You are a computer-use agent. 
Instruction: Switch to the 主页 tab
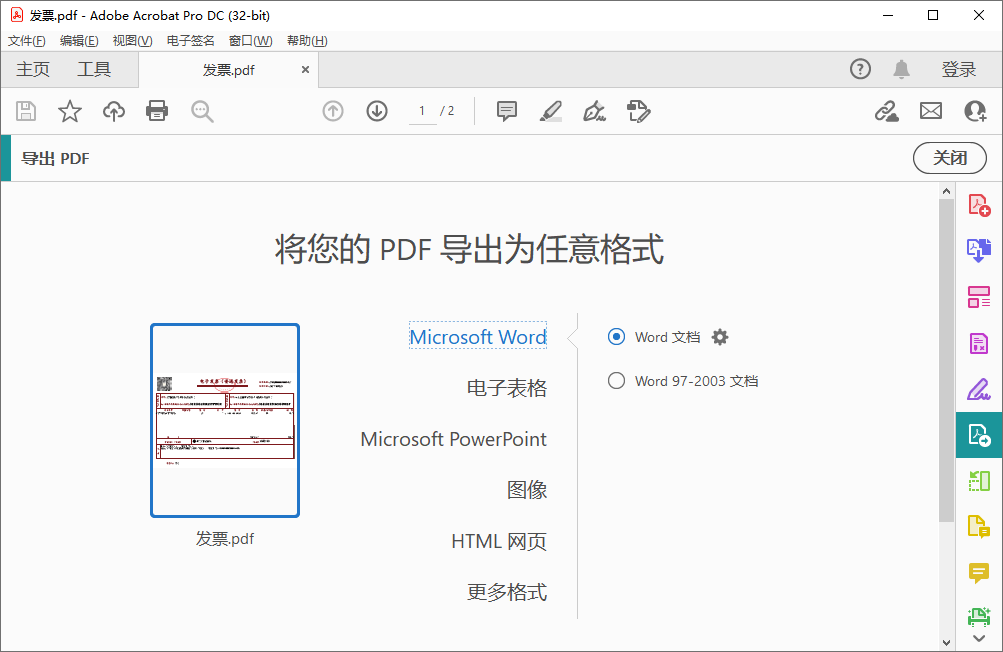[x=33, y=69]
